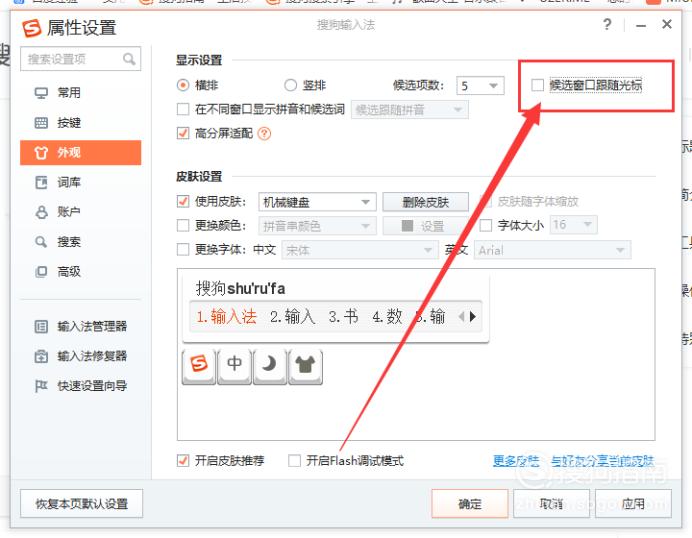Open the 更多皮肤 link
This screenshot has width=692, height=538.
point(516,461)
